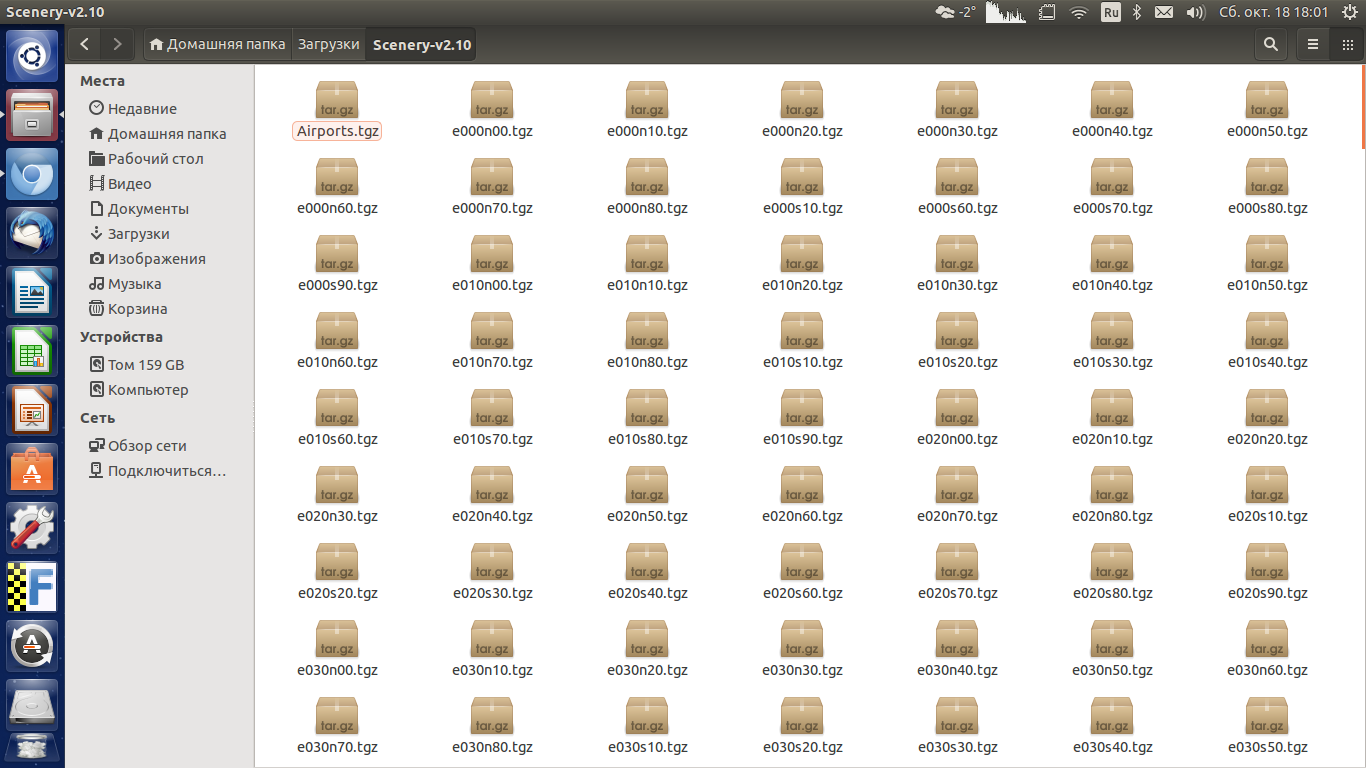The height and width of the screenshot is (768, 1366).
Task: Click the vertical scrollbar handle
Action: click(x=1363, y=107)
